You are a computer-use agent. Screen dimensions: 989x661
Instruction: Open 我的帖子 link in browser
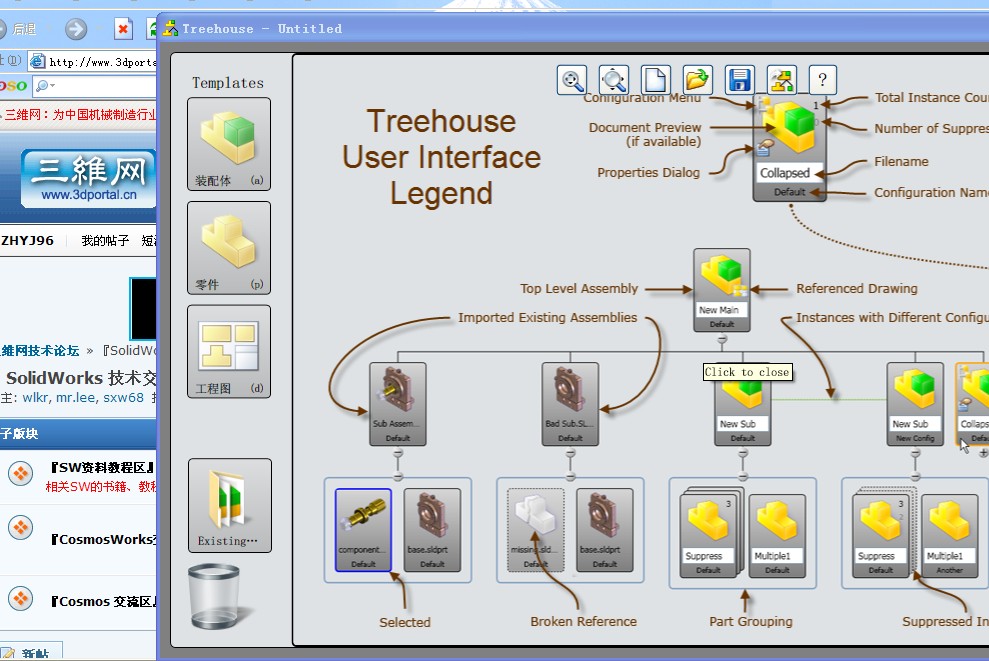[105, 240]
